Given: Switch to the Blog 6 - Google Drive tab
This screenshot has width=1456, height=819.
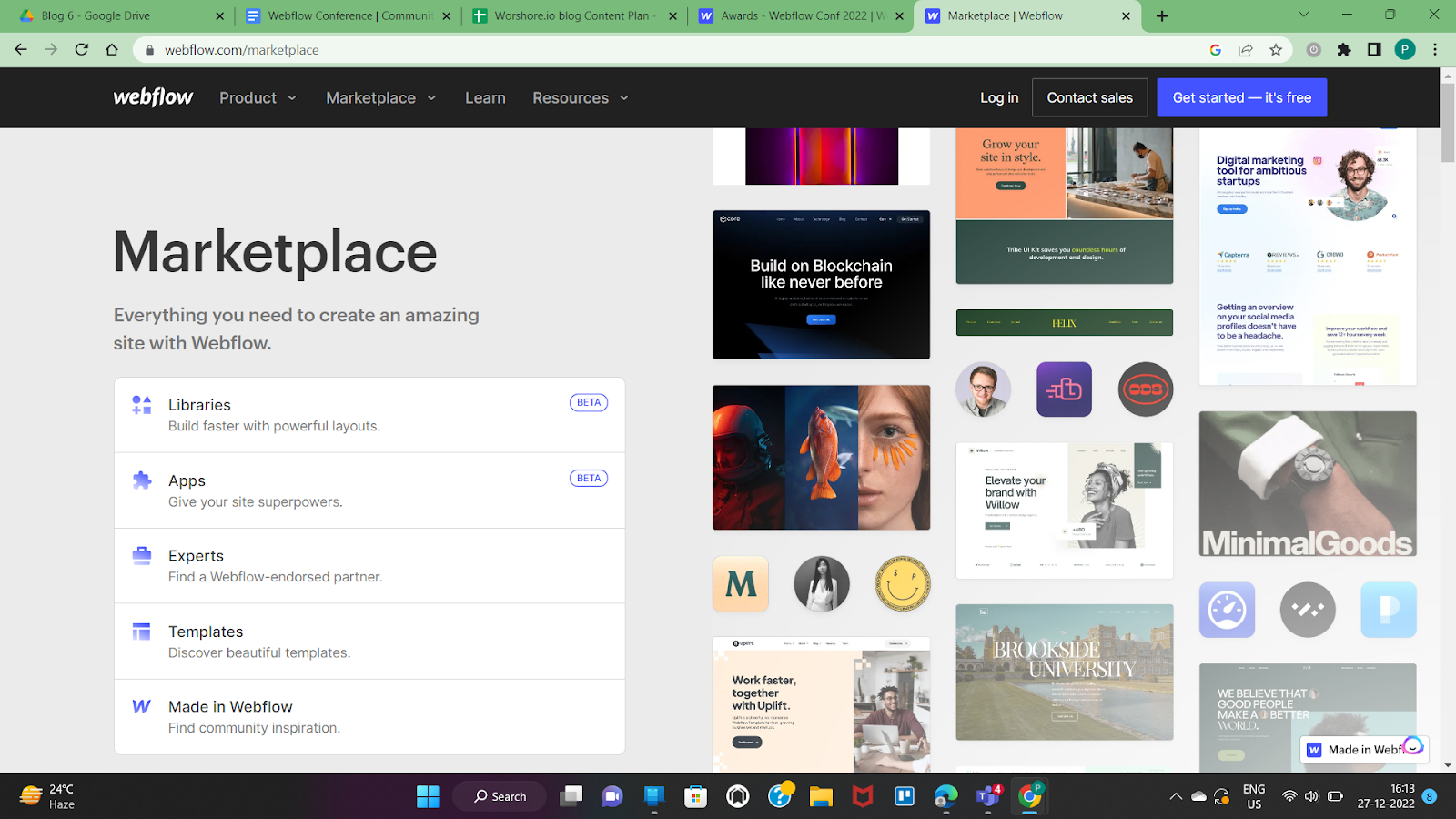Looking at the screenshot, I should pyautogui.click(x=120, y=15).
